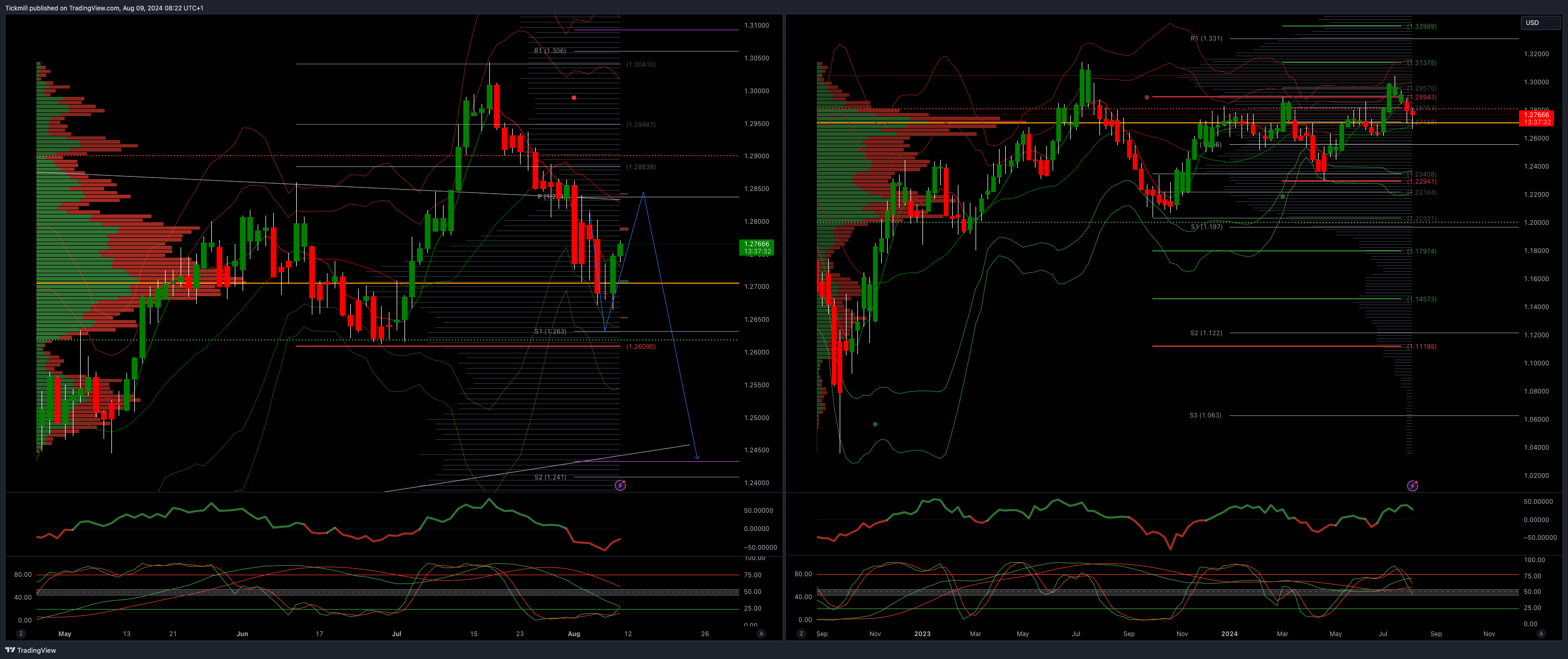
Task: Click the red (1.22941) level label
Action: [1422, 181]
